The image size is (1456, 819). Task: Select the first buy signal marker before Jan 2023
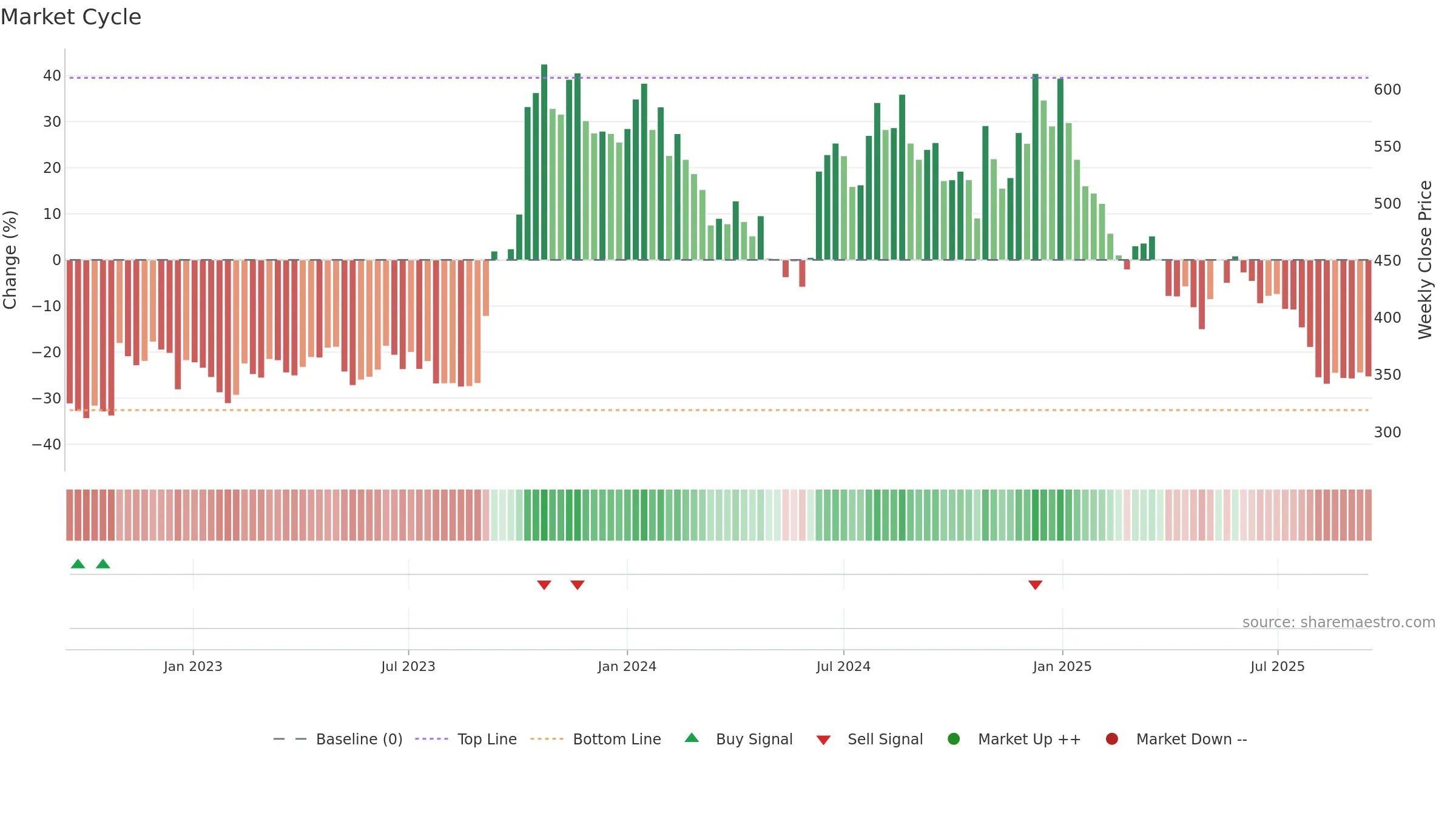pyautogui.click(x=78, y=564)
